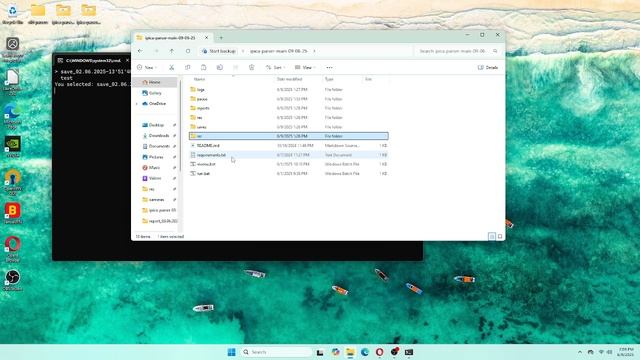Open Task View from taskbar
Screen dimensions: 640x360
320,352
